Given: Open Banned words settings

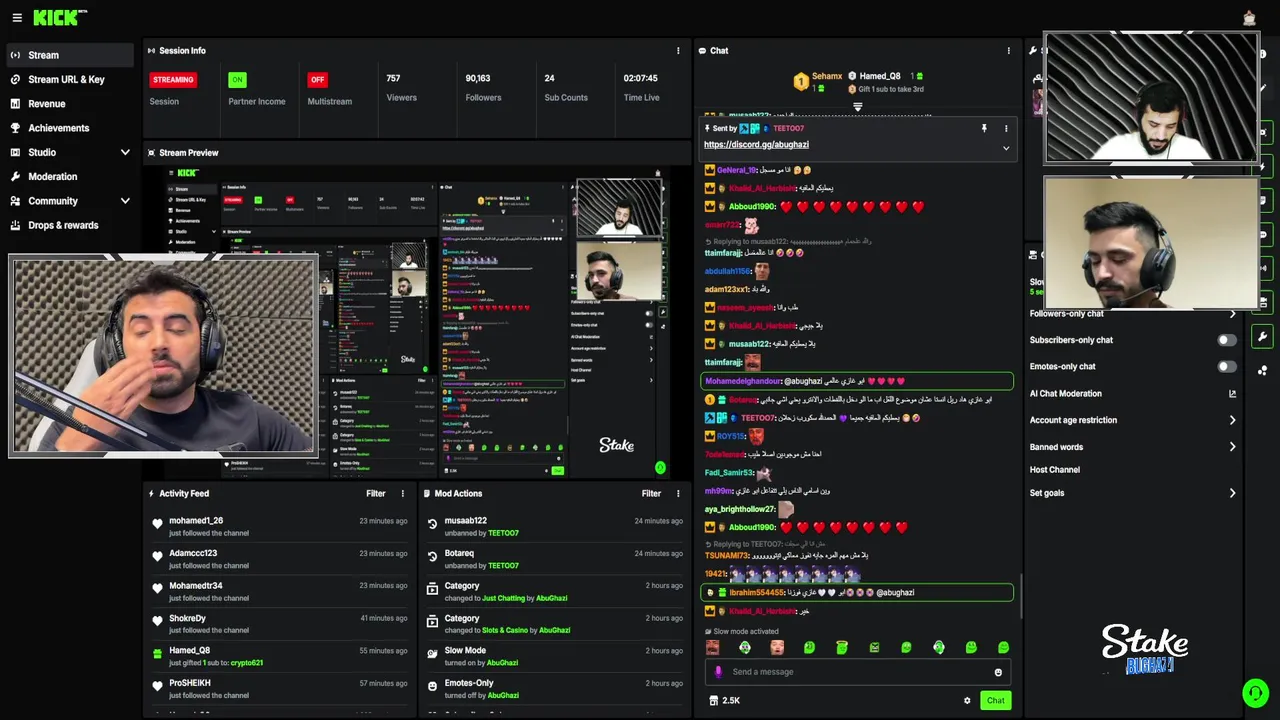Looking at the screenshot, I should [1133, 447].
